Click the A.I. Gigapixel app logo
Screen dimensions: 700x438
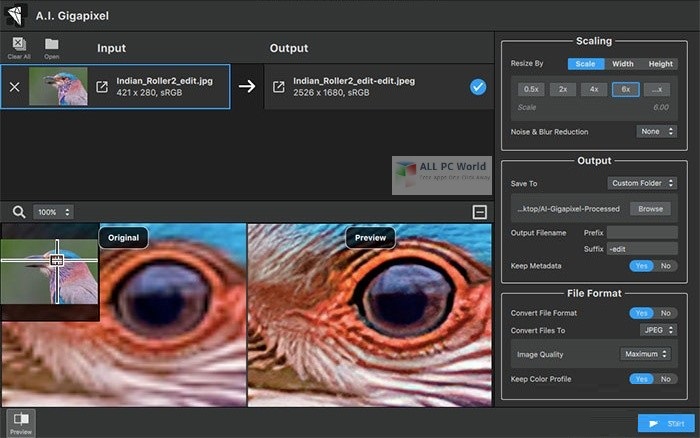click(x=15, y=16)
